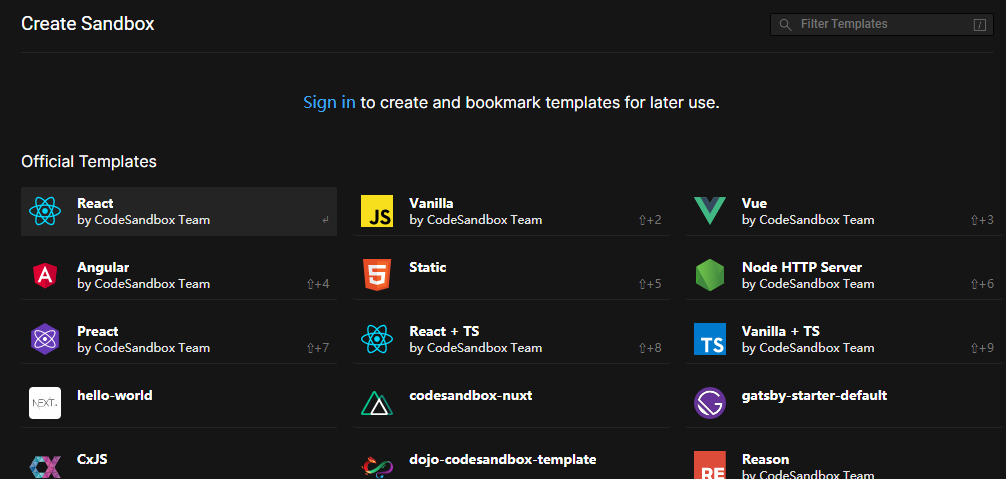Screen dimensions: 1006x479
Task: Click the magnifier search icon in filter
Action: coord(785,24)
